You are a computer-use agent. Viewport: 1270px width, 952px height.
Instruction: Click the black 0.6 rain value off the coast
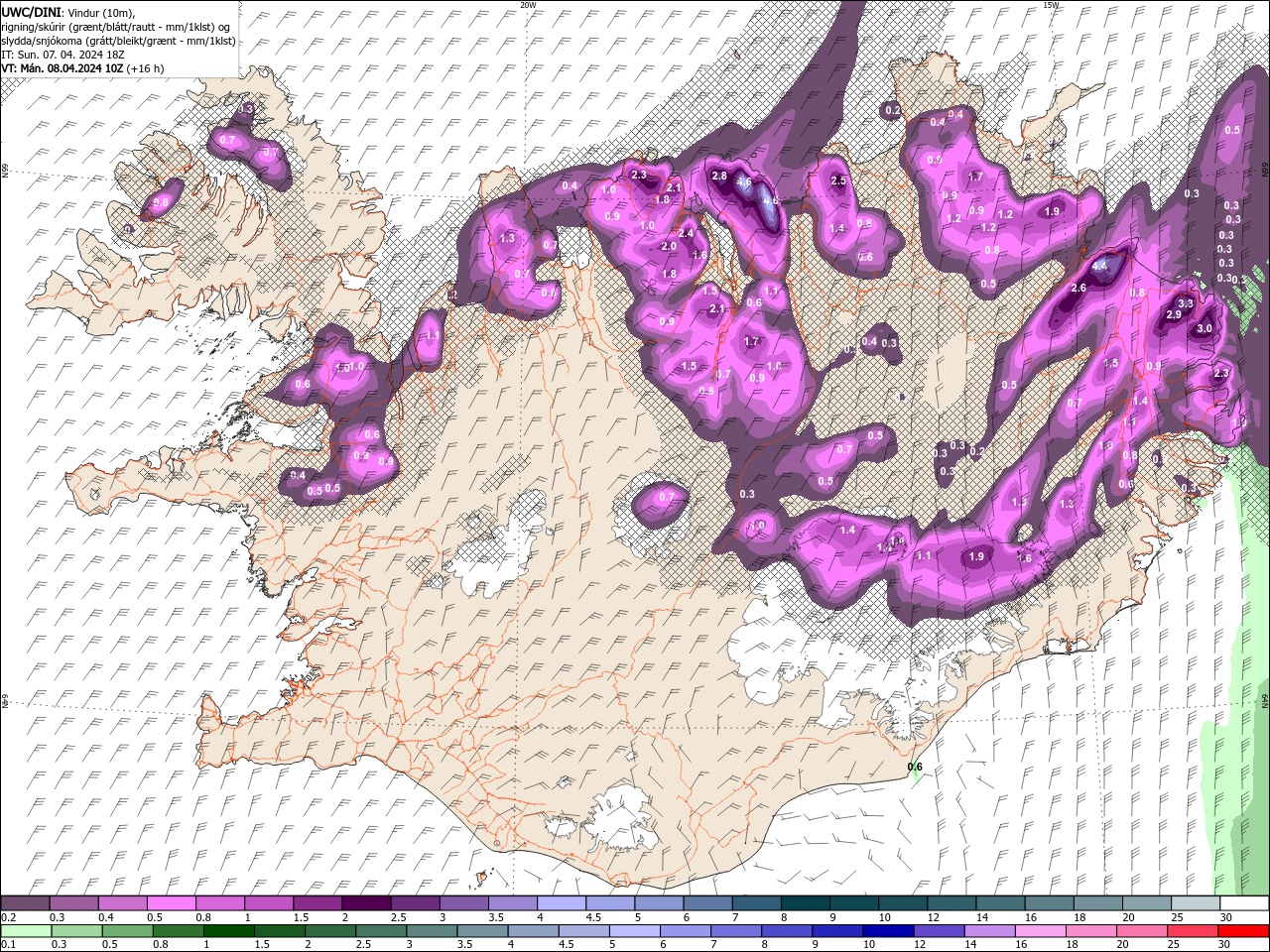click(x=915, y=767)
